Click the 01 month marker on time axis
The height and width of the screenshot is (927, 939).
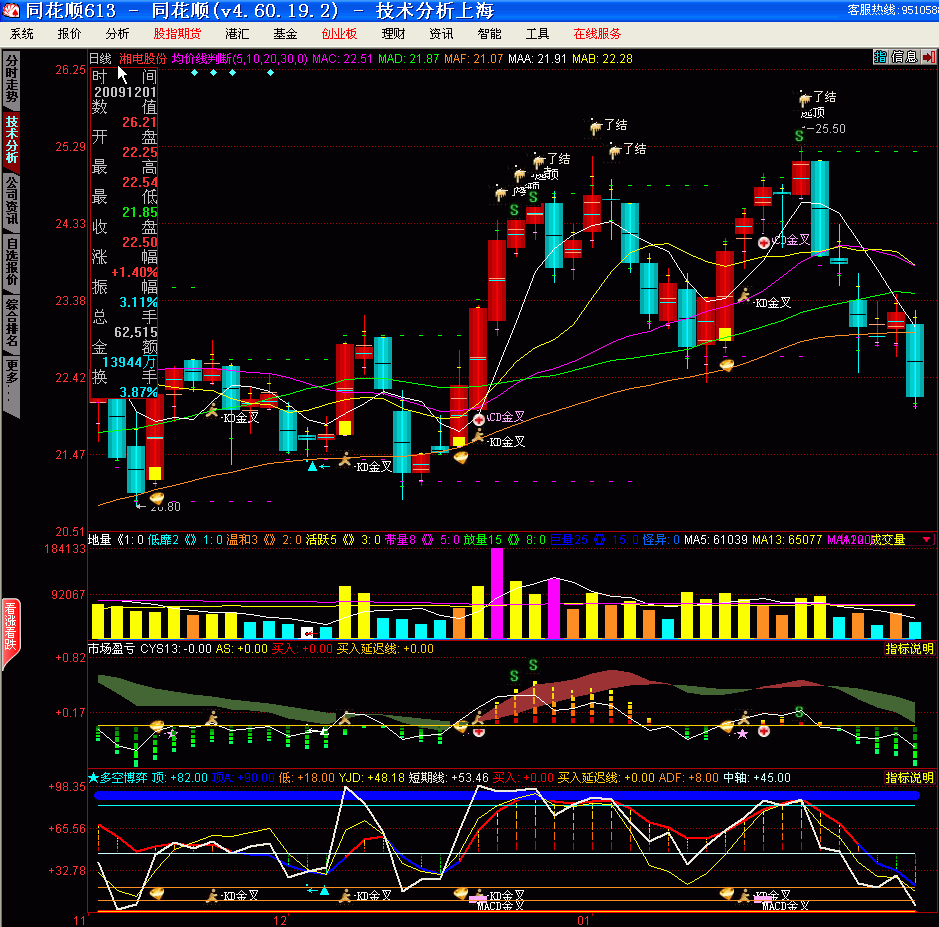tap(583, 920)
